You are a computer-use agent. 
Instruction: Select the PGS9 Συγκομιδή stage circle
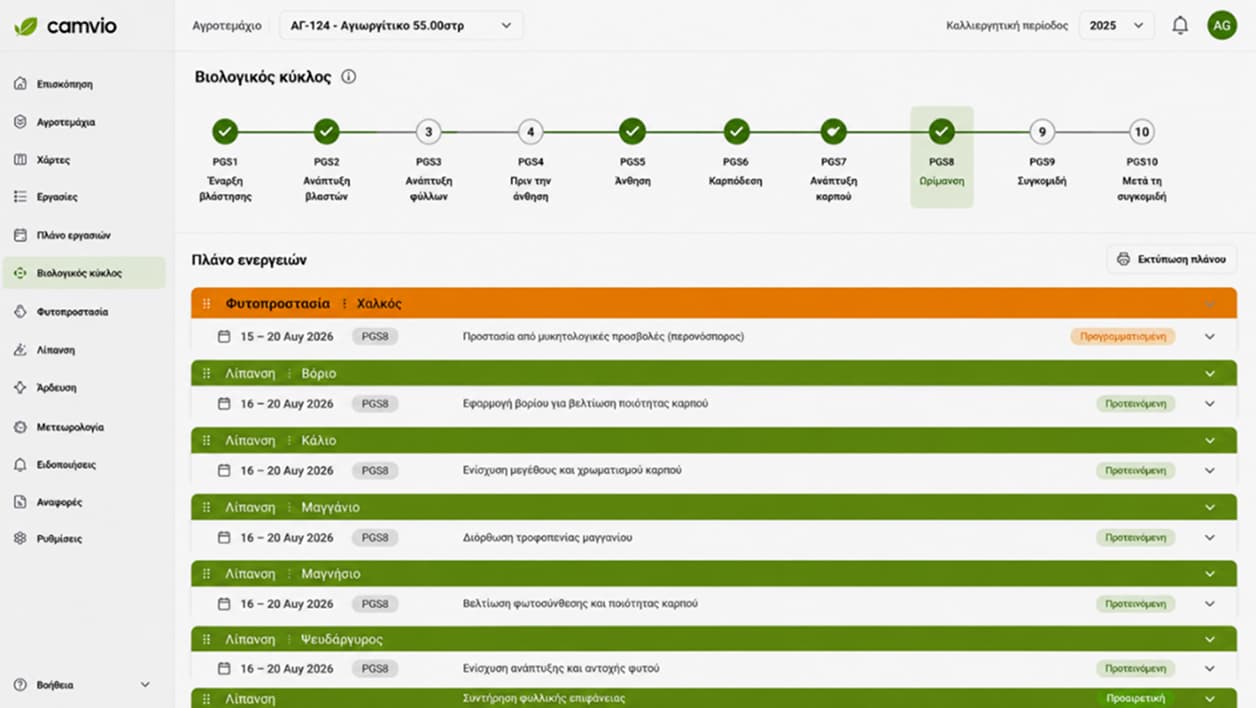point(1042,131)
